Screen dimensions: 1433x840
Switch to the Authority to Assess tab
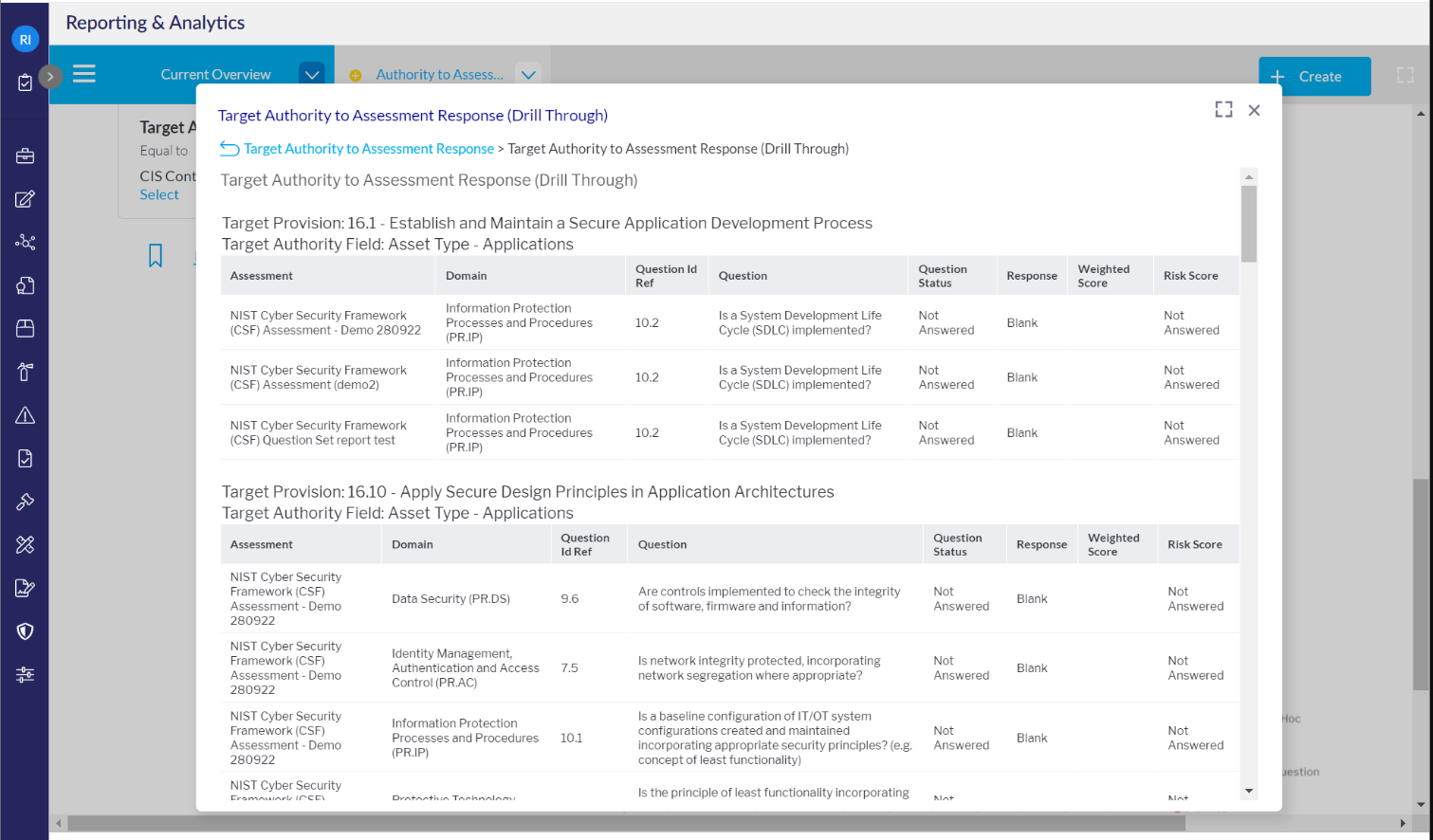439,75
